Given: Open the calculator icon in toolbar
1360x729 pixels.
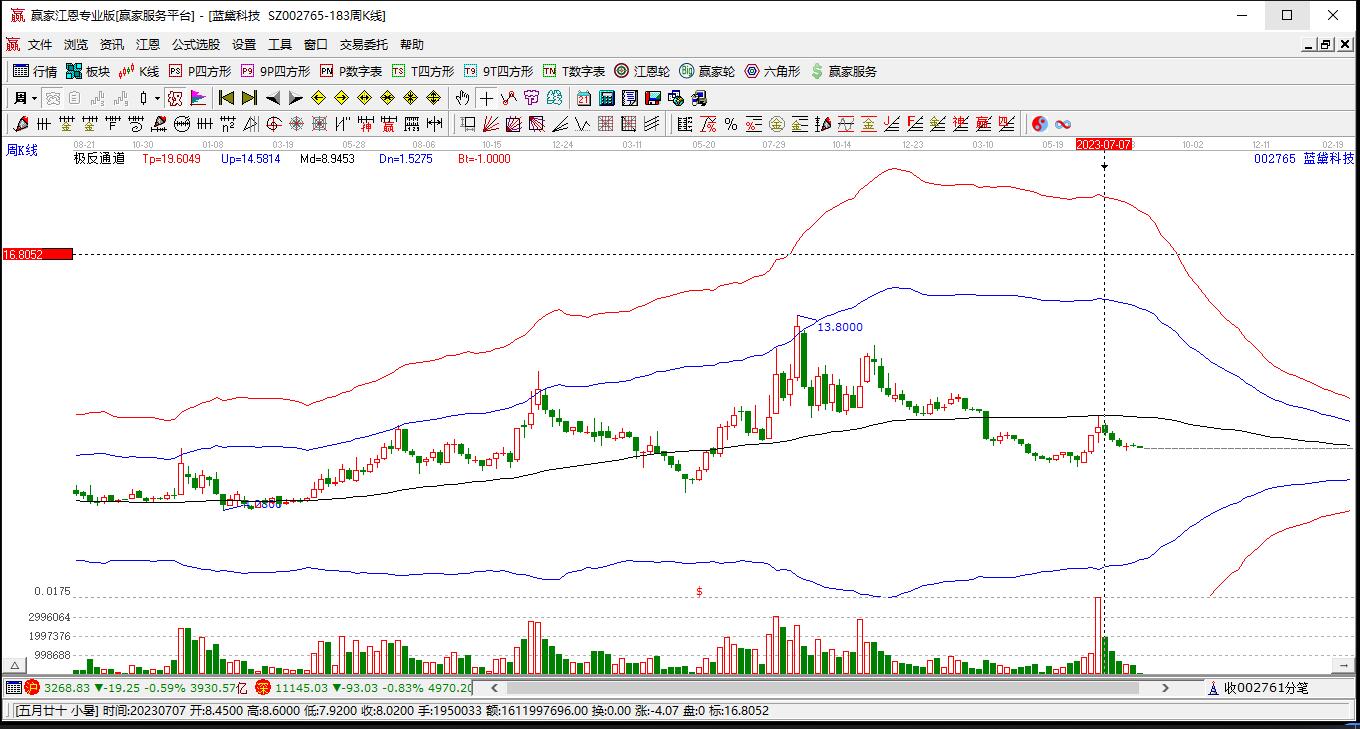Looking at the screenshot, I should [607, 98].
